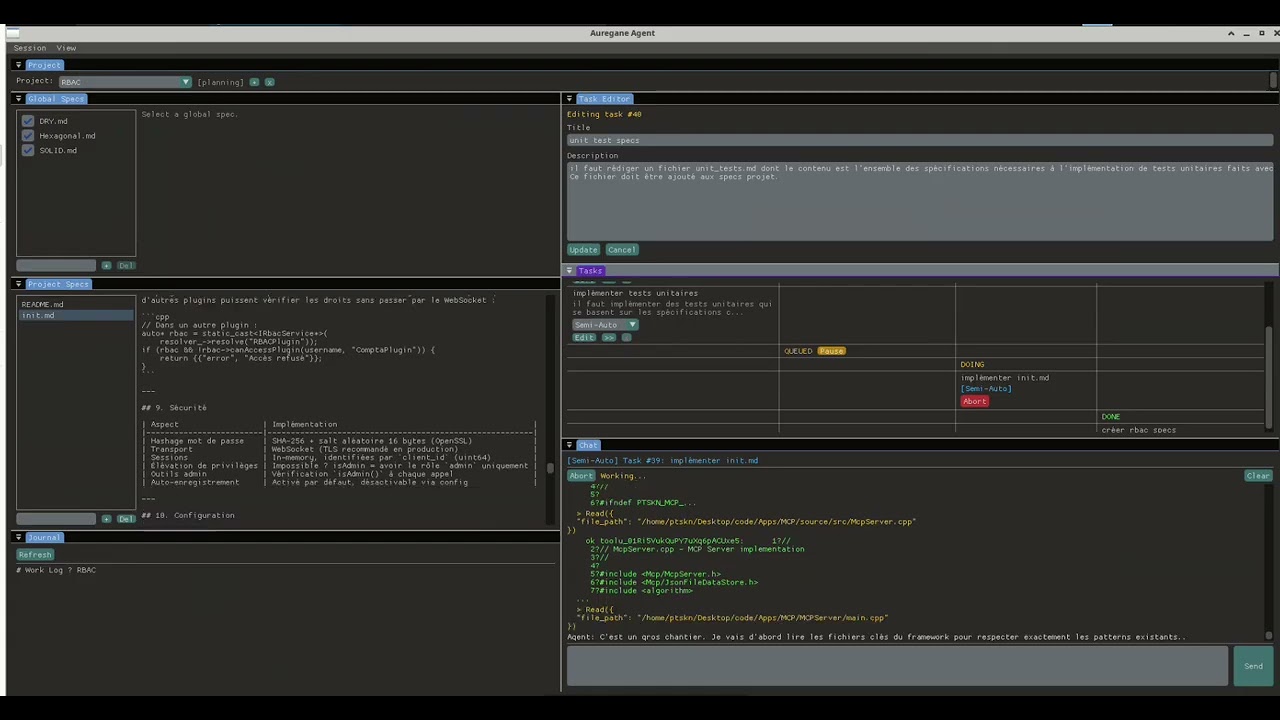Advance task with the >> button
Screen dimensions: 1280x720
click(608, 338)
